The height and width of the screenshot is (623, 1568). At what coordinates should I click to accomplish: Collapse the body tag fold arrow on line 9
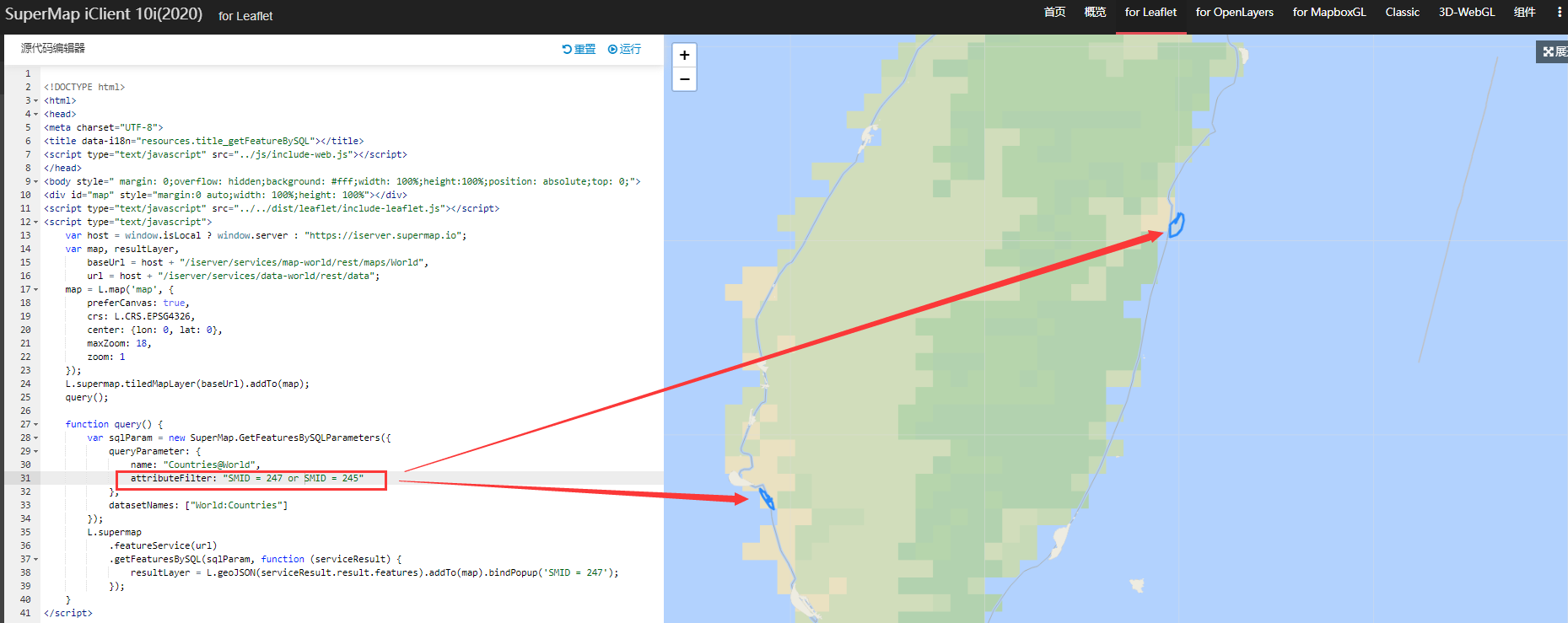tap(35, 182)
